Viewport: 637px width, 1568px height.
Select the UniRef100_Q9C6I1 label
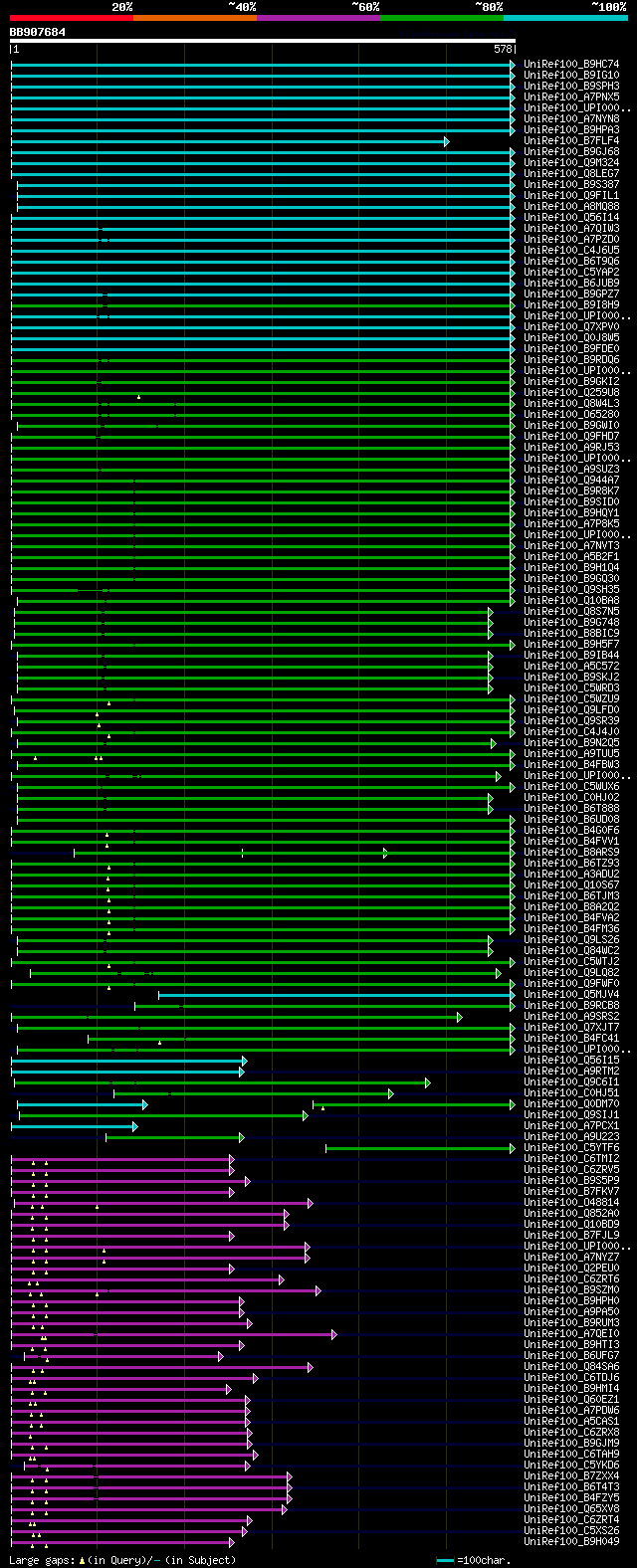pos(571,1082)
